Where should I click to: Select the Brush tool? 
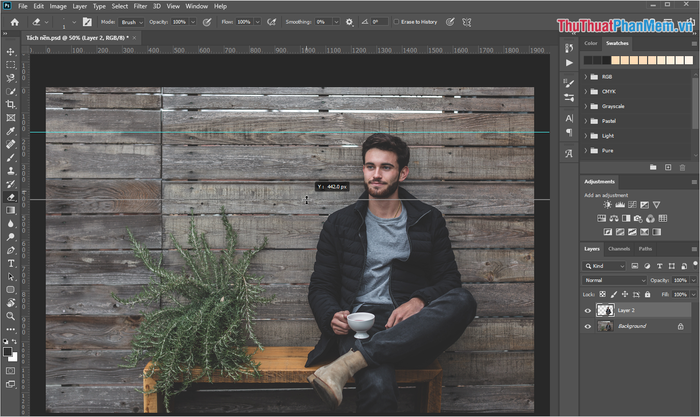pos(11,158)
